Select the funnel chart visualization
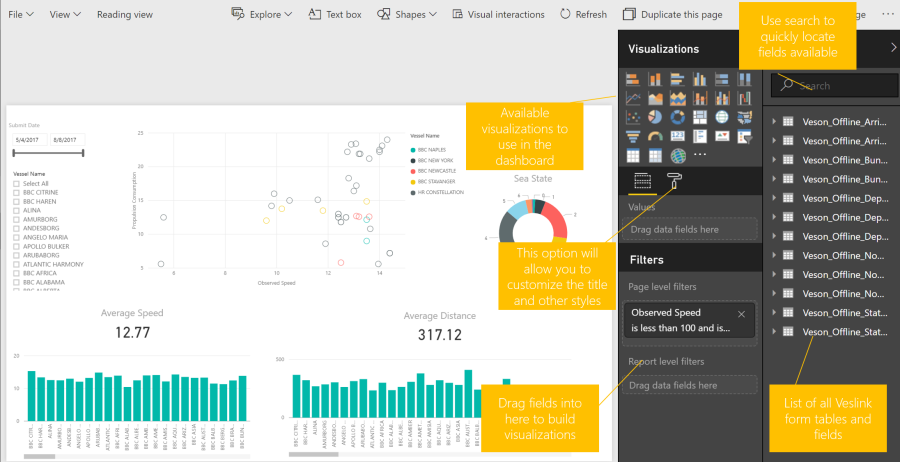Image resolution: width=900 pixels, height=462 pixels. (633, 136)
